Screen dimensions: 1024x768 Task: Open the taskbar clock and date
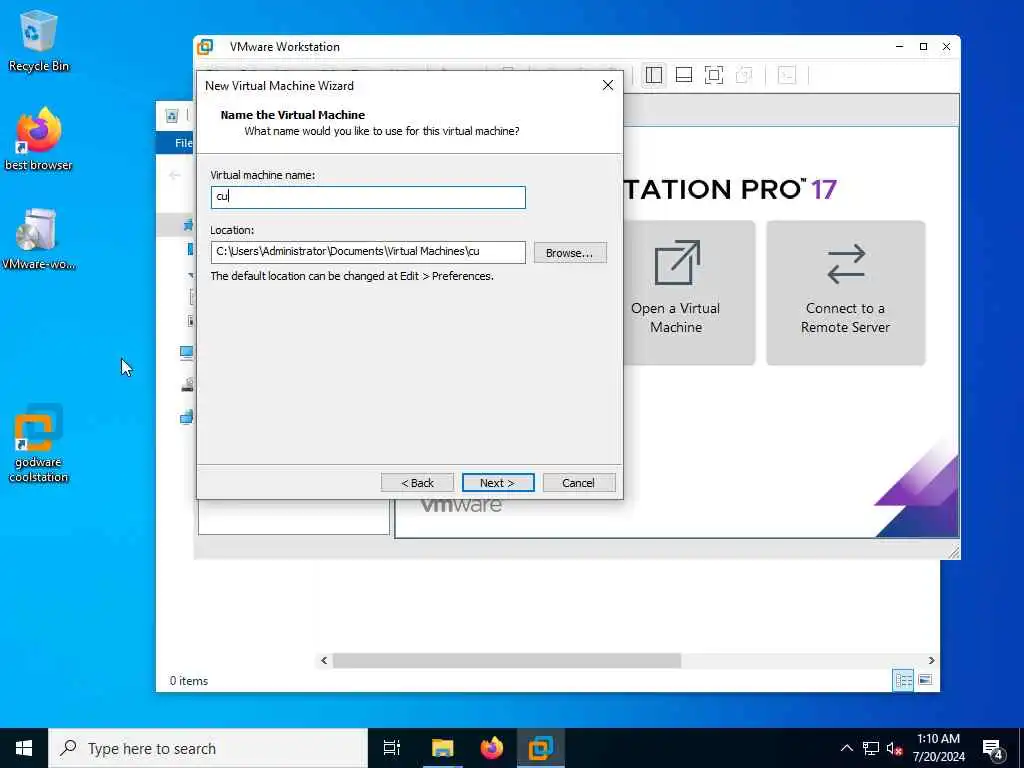(x=938, y=748)
